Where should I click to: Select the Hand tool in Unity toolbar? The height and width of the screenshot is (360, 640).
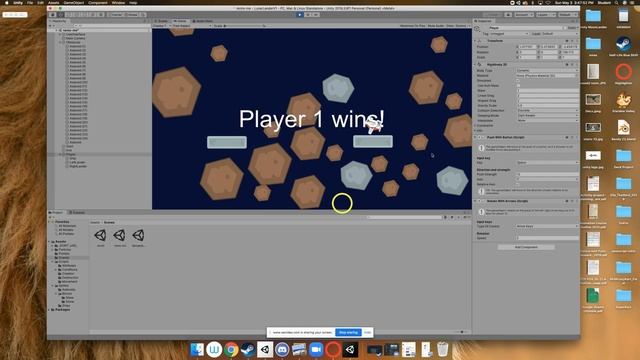[x=53, y=15]
